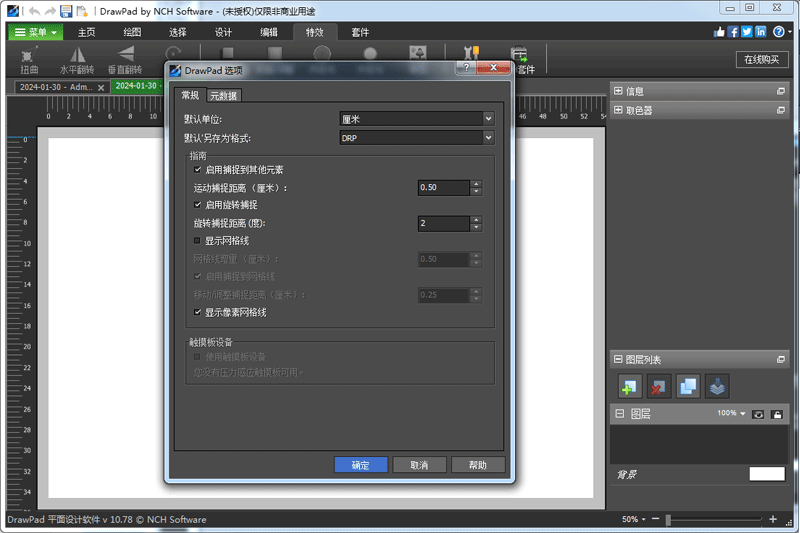
Task: Switch to the 选择 ribbon tab
Action: 178,32
